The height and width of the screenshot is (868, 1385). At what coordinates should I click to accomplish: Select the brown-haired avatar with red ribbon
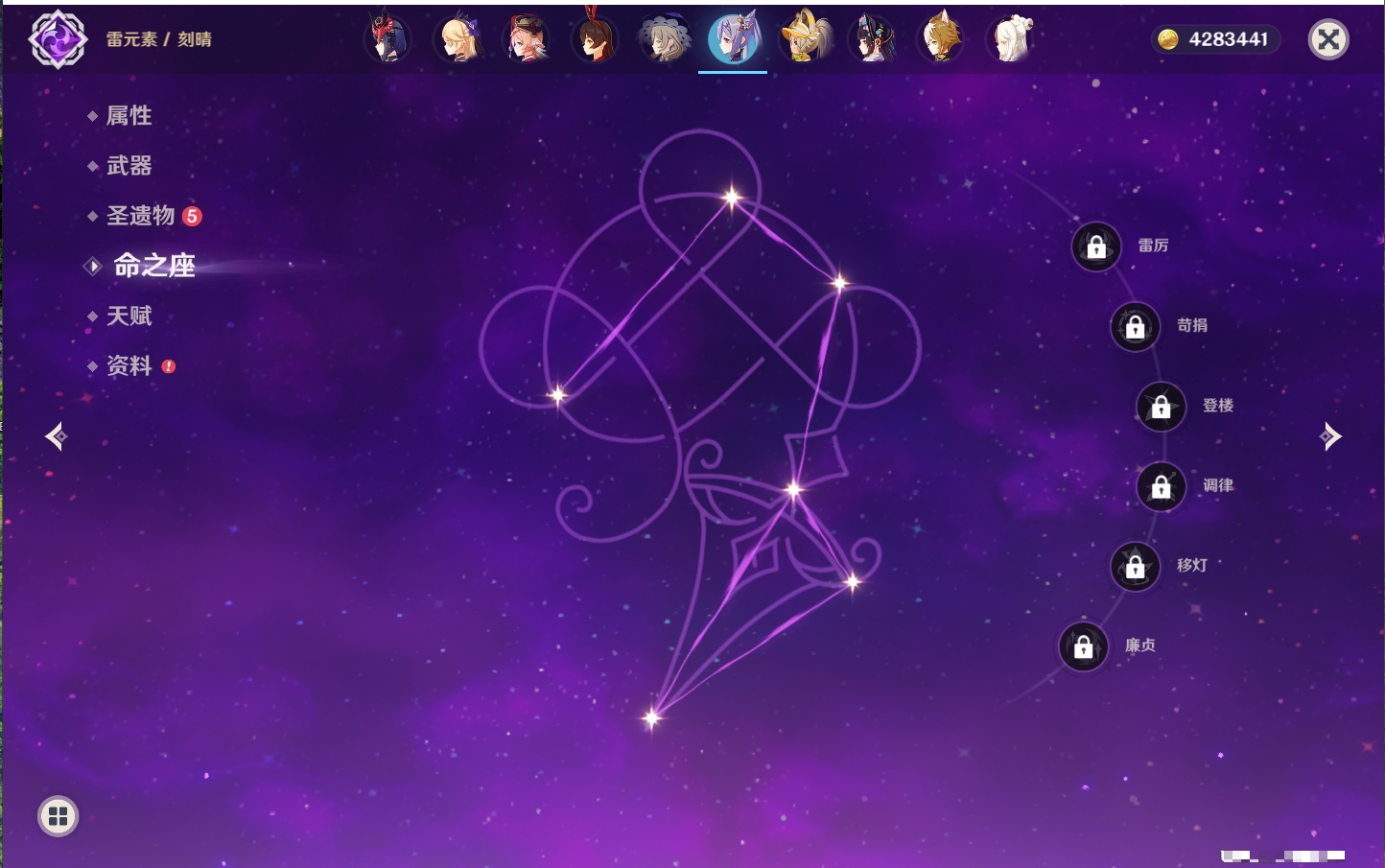[x=595, y=39]
